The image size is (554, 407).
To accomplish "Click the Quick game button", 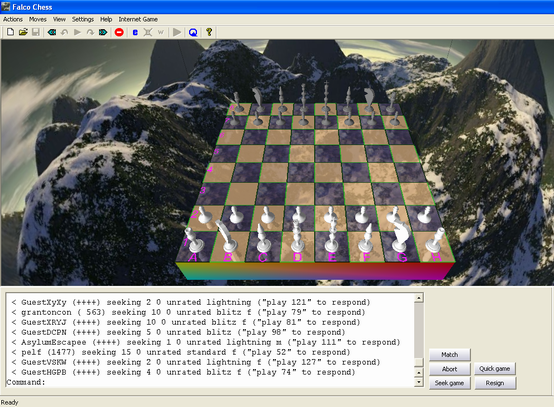I will tap(495, 369).
